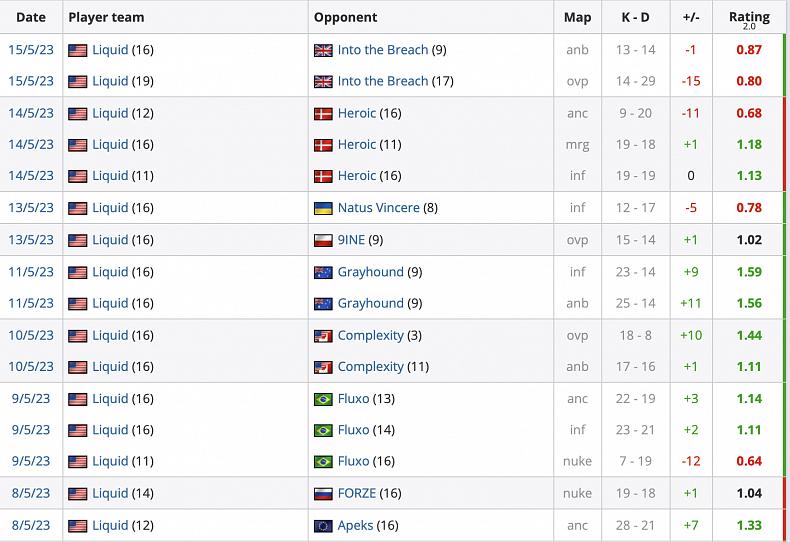Screen dimensions: 790x542
Task: Click the Map column header
Action: tap(577, 17)
